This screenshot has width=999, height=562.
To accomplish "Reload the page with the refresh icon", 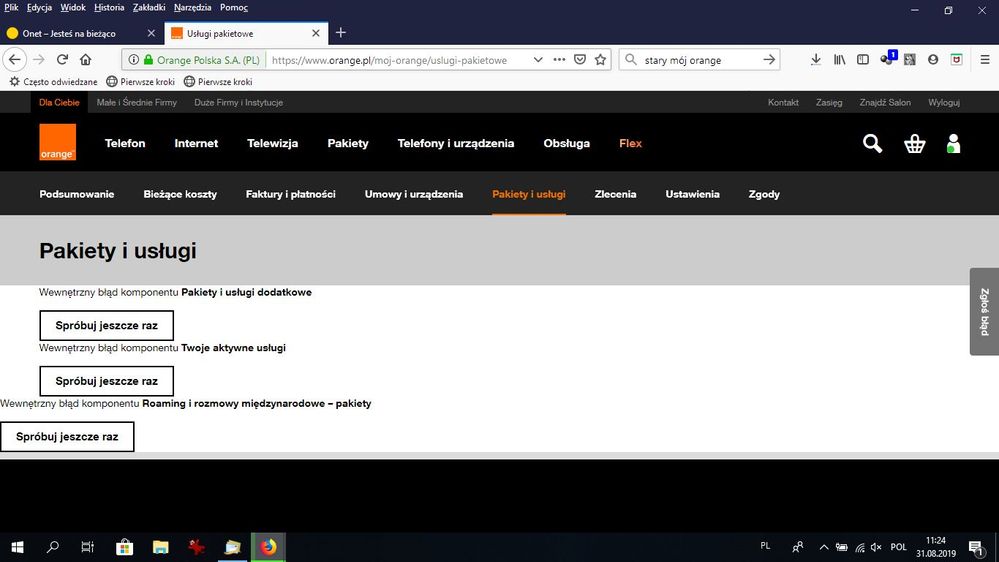I will click(x=62, y=60).
